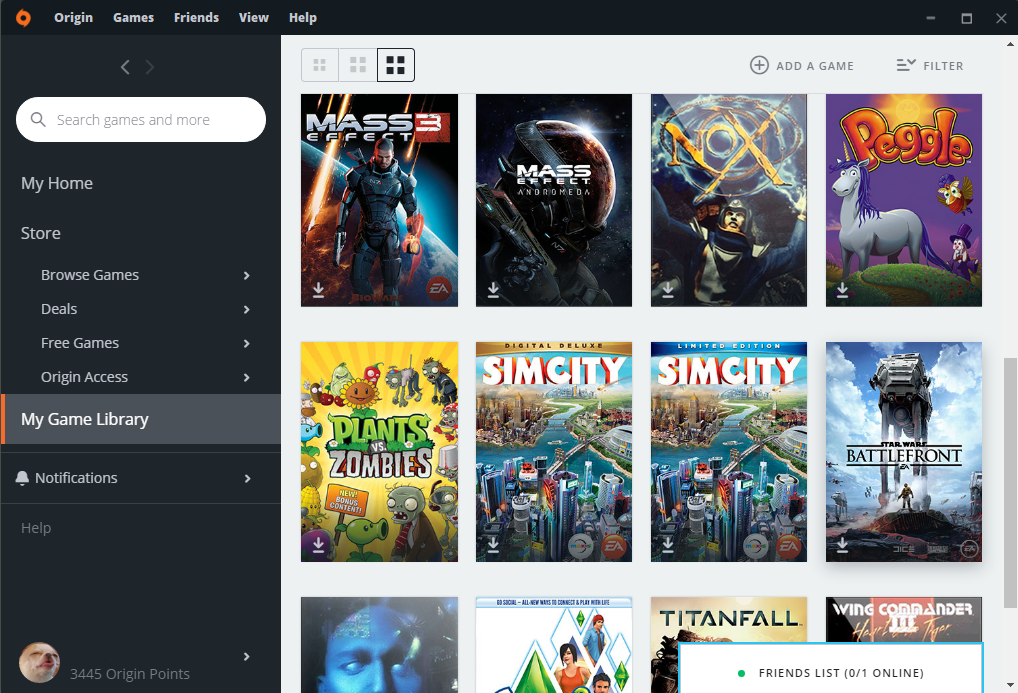This screenshot has width=1018, height=693.
Task: Select the blue face cover game tile
Action: click(379, 645)
